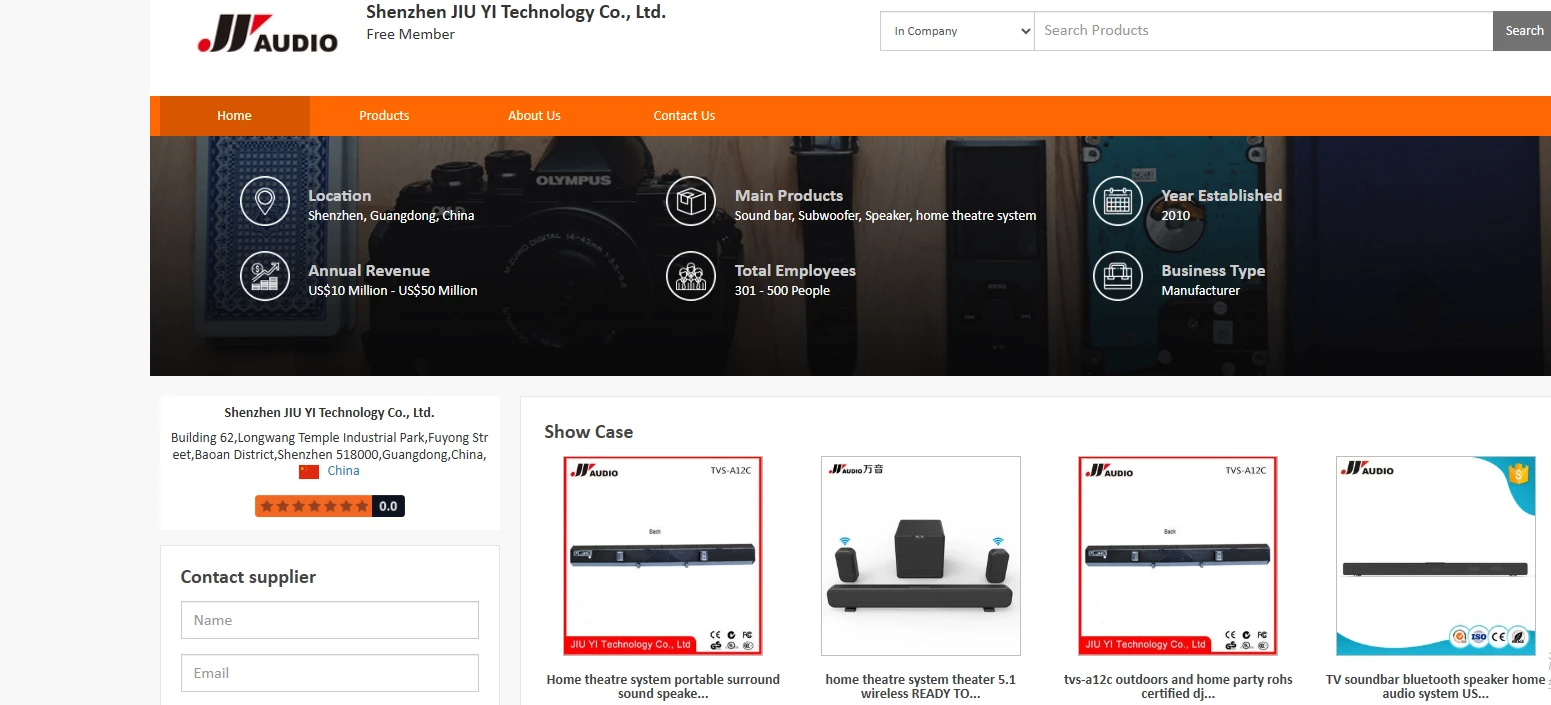The image size is (1551, 705).
Task: Open the Products tab
Action: point(384,116)
